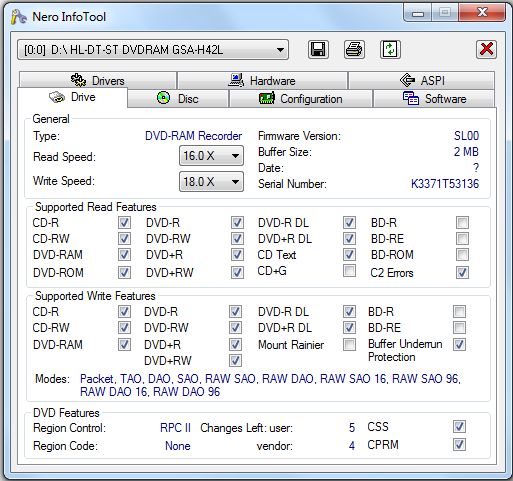
Task: Click the serial number K3371T53136
Action: 445,184
